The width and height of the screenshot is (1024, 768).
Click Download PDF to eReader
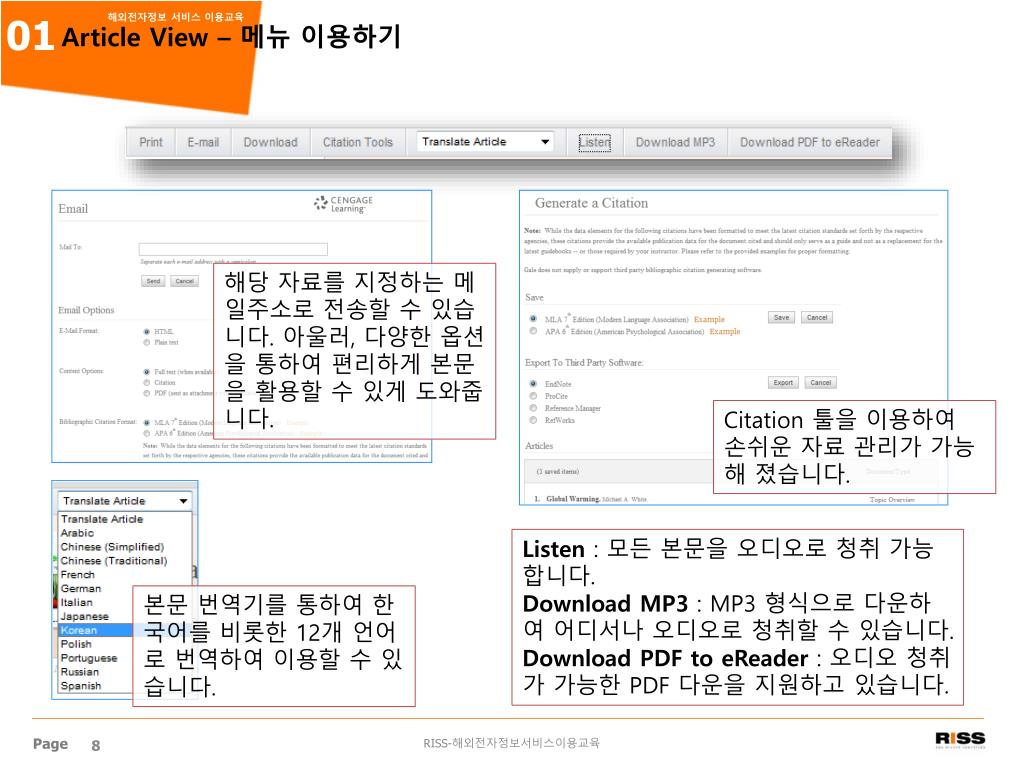[x=810, y=142]
